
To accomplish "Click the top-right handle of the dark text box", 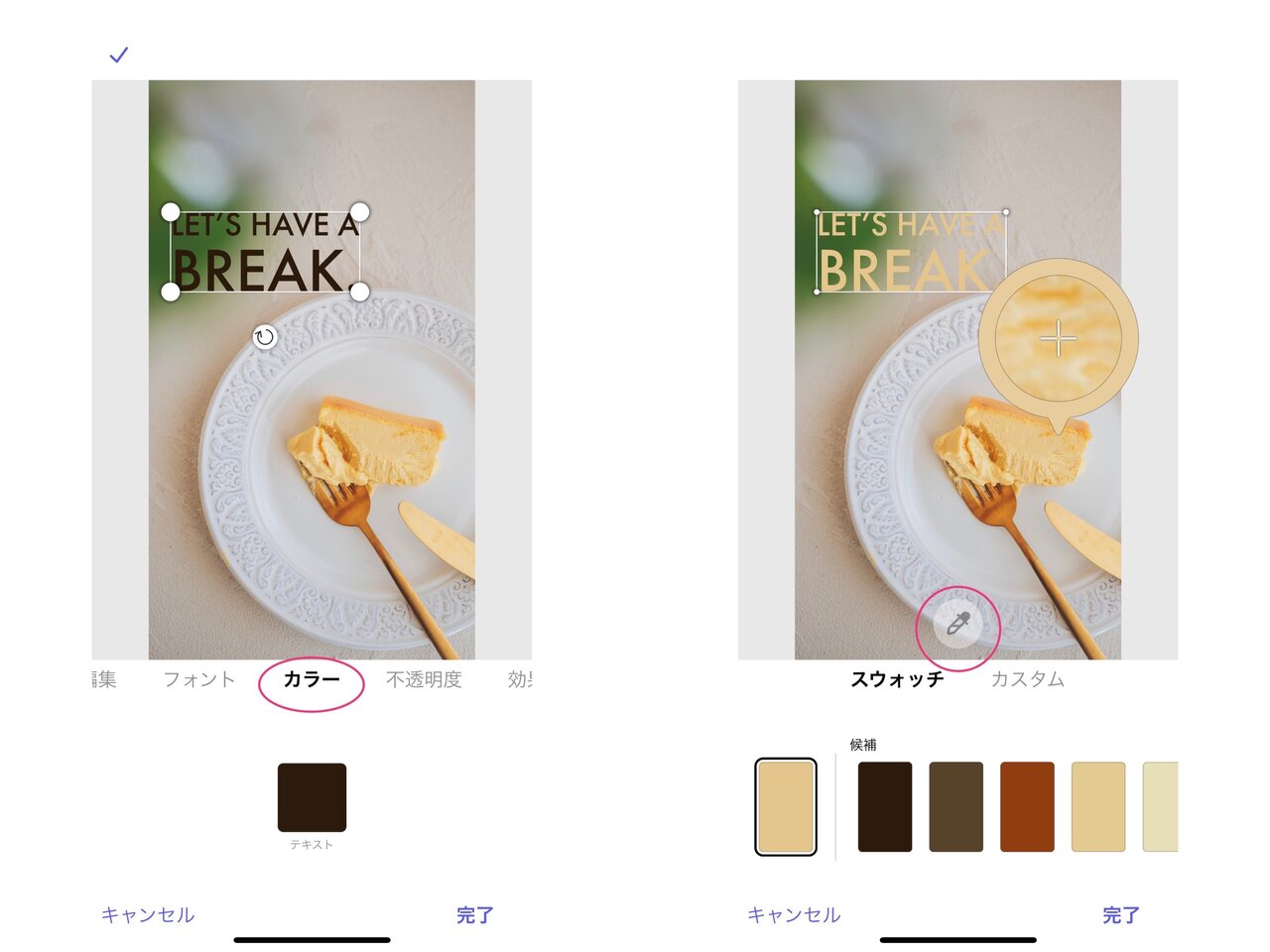I will 360,212.
